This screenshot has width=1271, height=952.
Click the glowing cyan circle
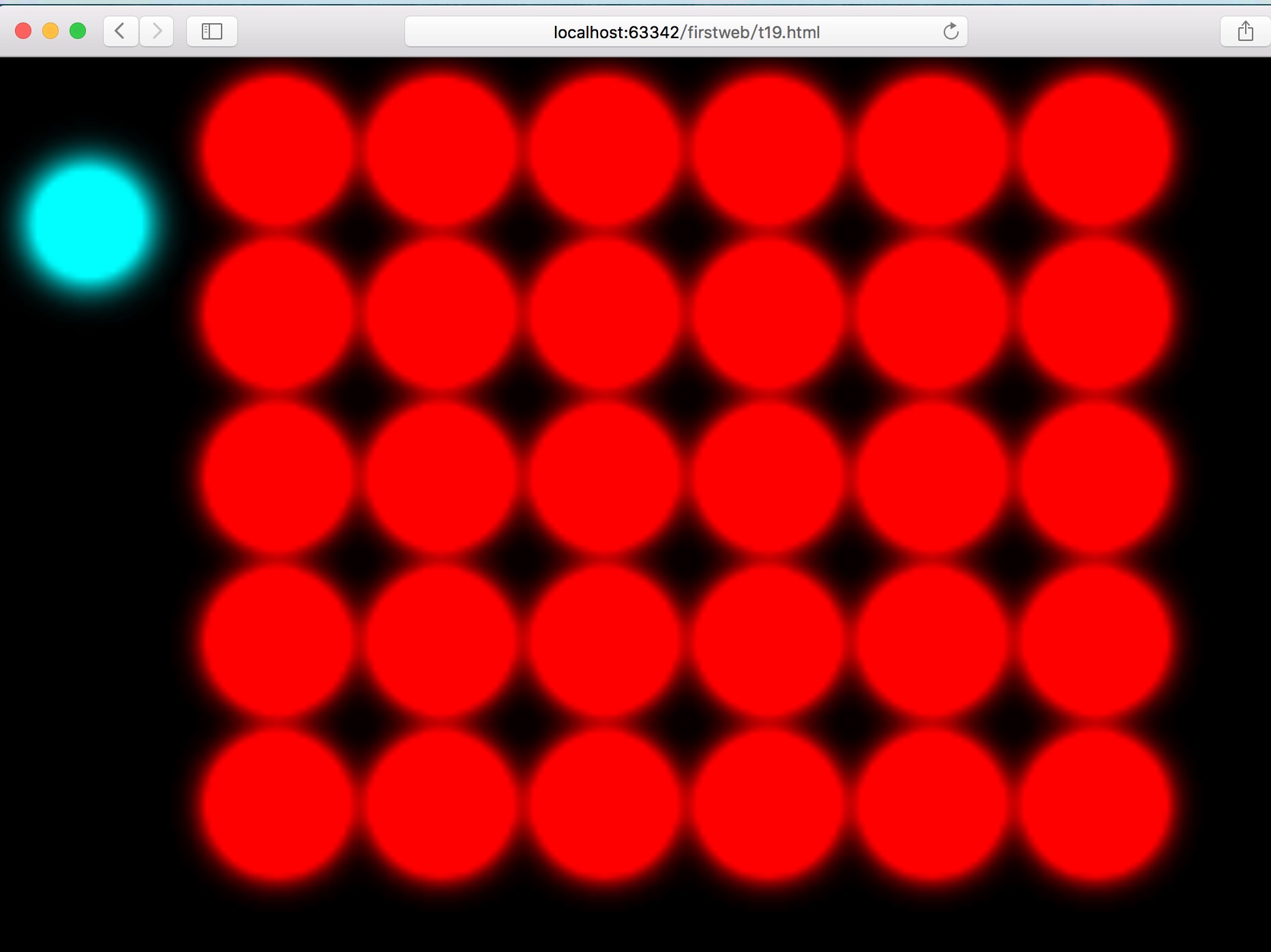[x=88, y=222]
